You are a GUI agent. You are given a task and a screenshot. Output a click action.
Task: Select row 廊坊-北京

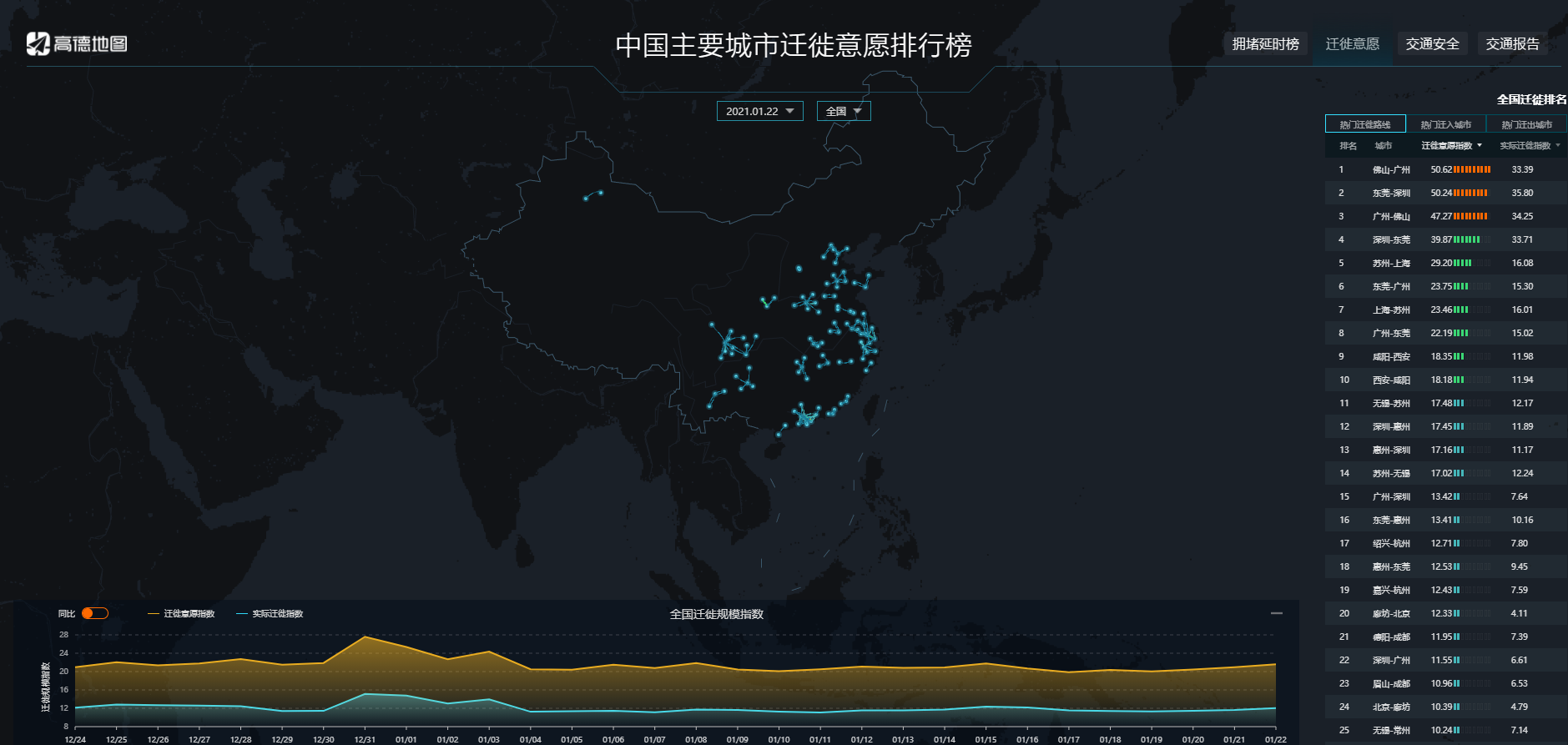[1446, 613]
